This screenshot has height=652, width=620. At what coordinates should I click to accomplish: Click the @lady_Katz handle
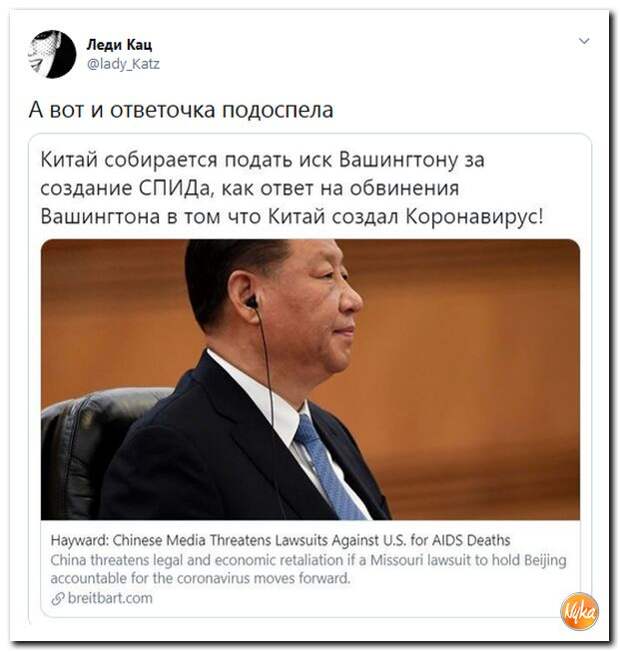point(123,64)
